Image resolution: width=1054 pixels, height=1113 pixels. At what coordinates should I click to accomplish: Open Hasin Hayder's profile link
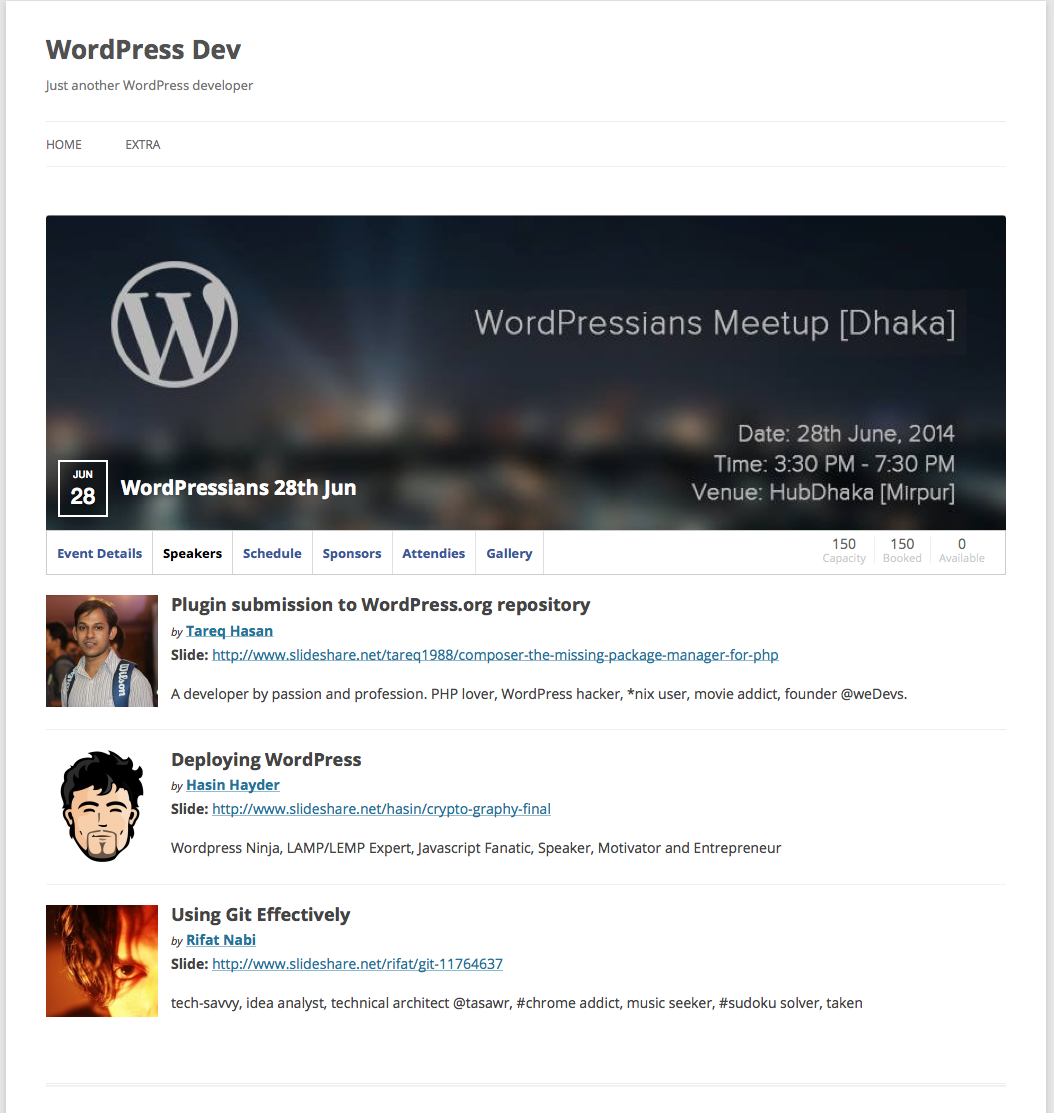point(233,785)
